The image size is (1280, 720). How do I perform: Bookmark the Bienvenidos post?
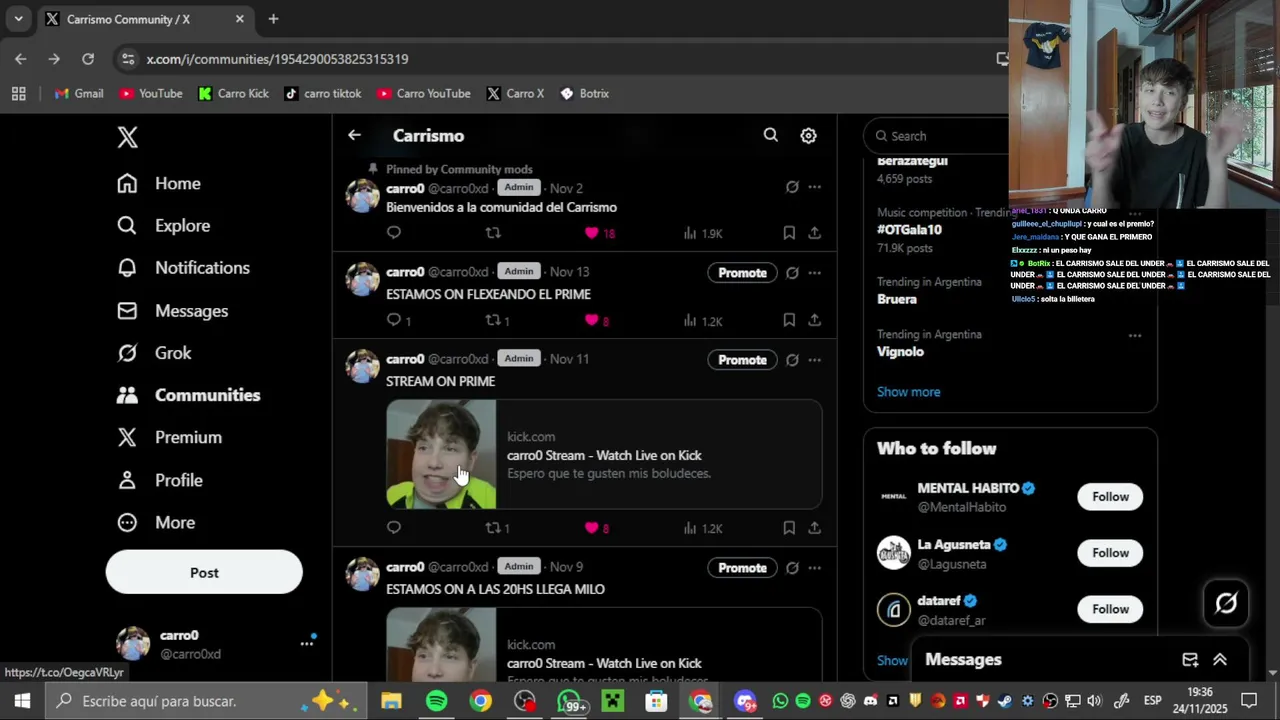pos(789,233)
